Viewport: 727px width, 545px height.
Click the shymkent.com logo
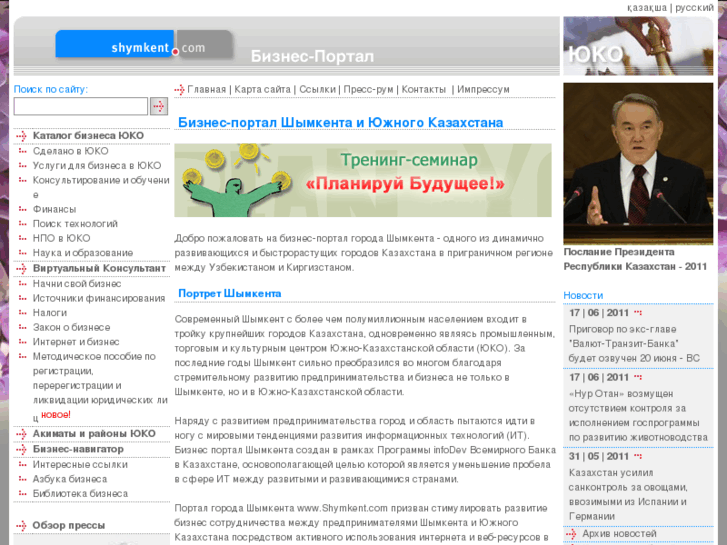[144, 45]
